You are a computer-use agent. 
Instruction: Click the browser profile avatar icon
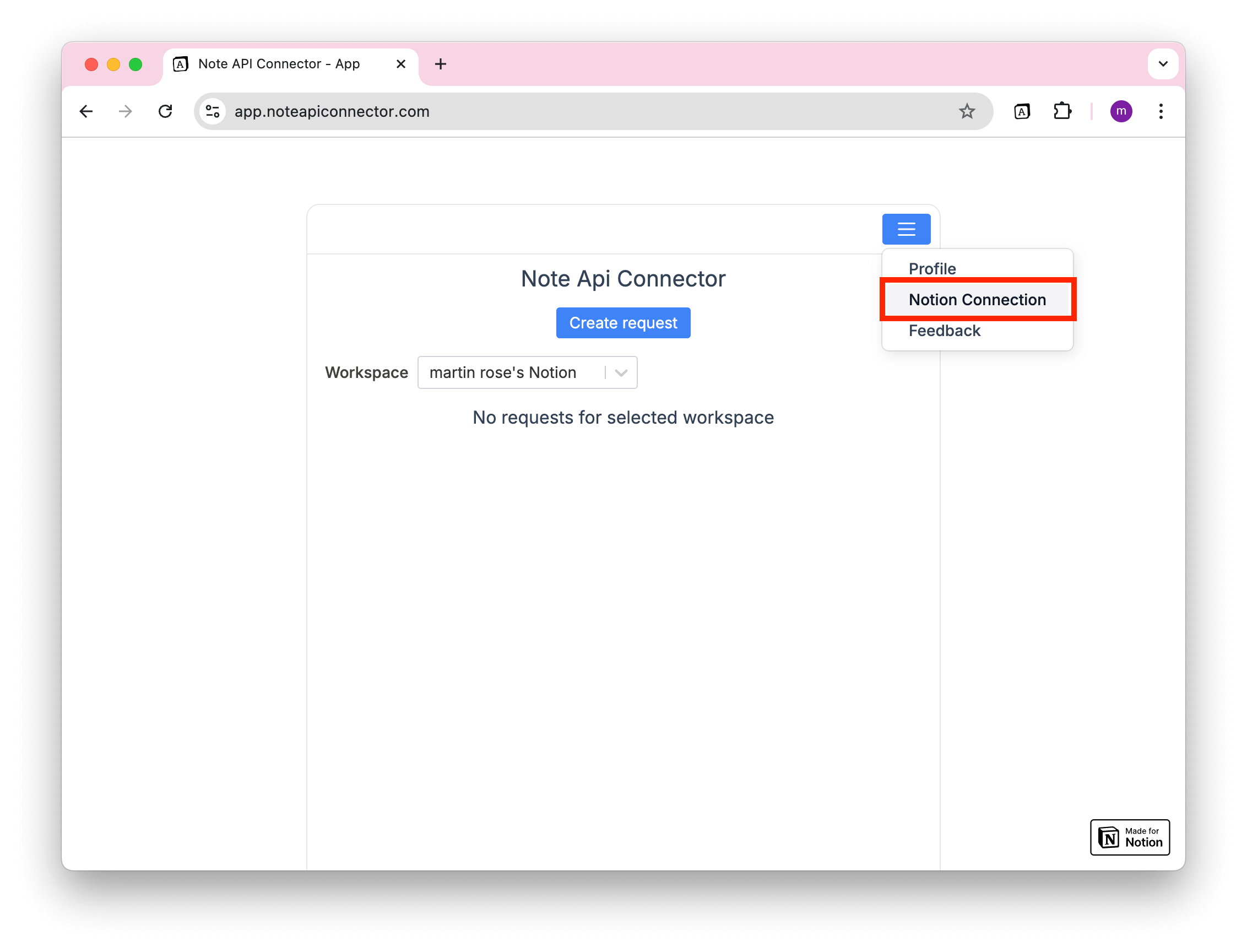pyautogui.click(x=1121, y=111)
